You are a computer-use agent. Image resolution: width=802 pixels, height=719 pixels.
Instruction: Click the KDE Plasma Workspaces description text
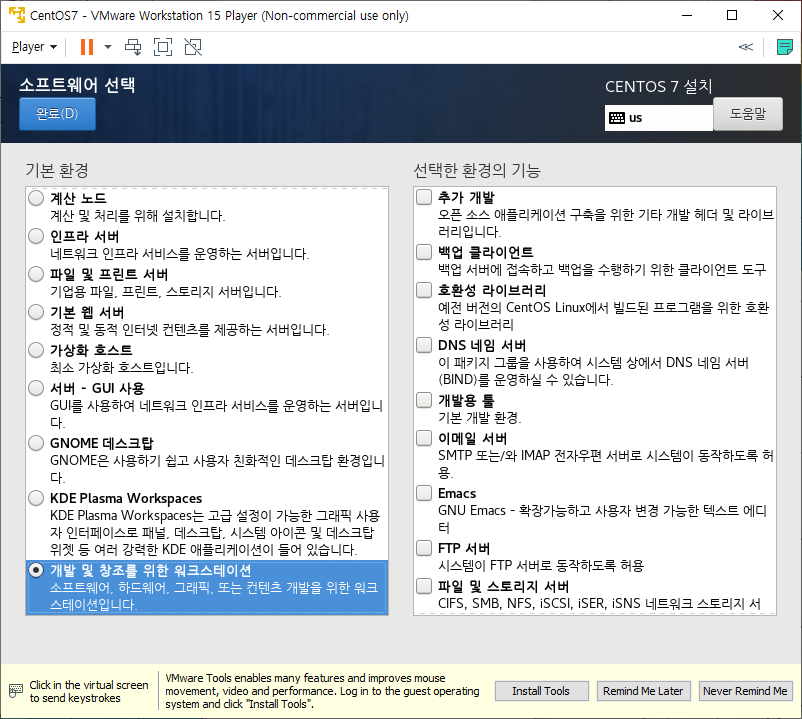215,532
